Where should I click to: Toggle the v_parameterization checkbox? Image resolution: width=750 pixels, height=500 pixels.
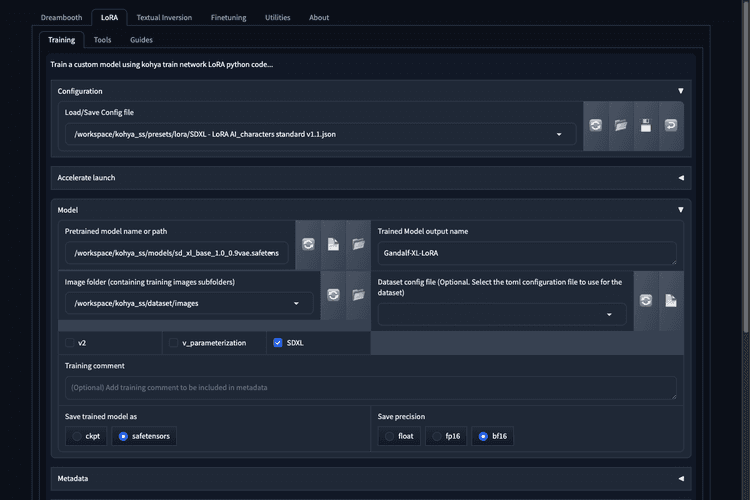[174, 343]
